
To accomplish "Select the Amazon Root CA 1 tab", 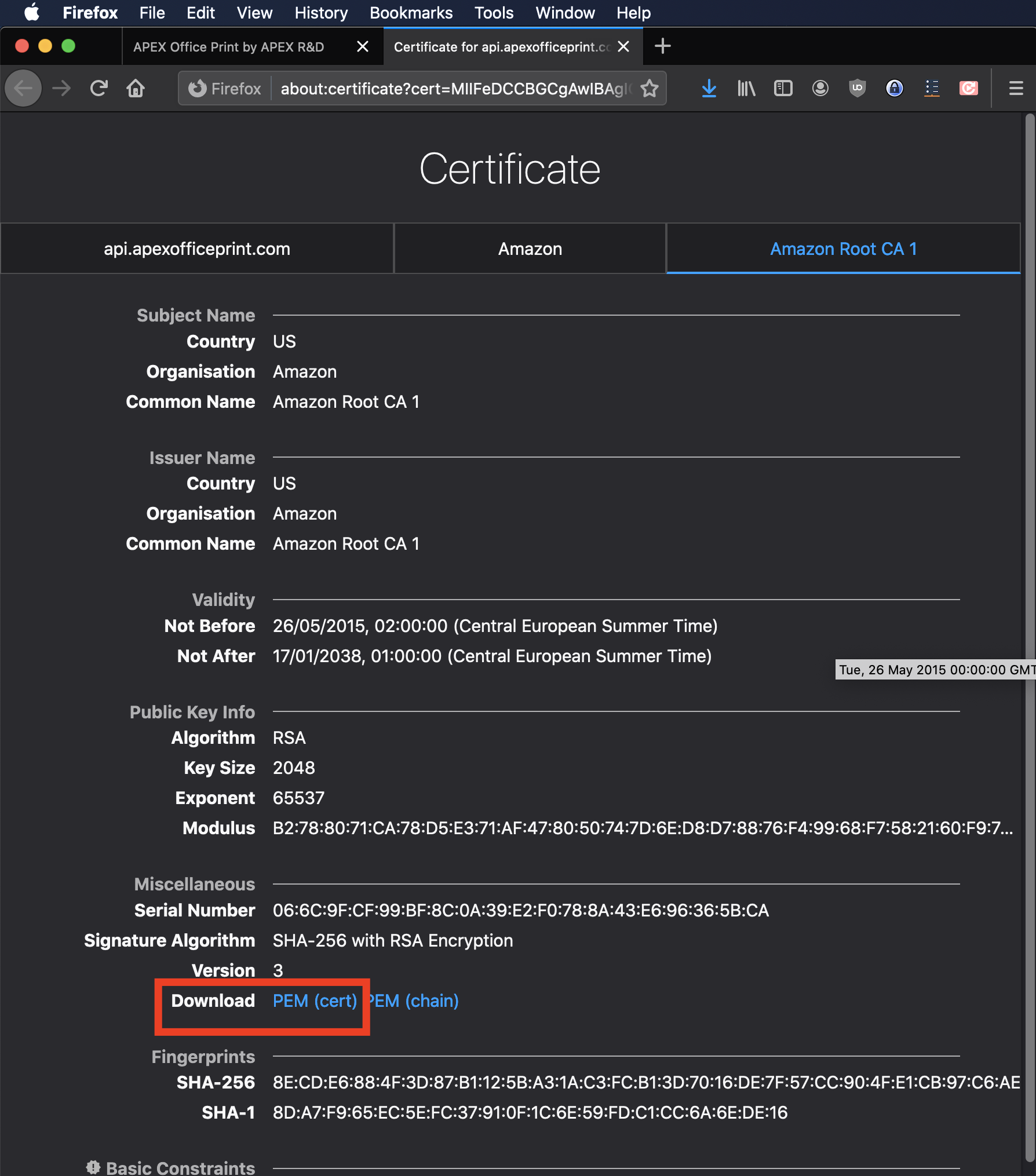I will (x=844, y=249).
